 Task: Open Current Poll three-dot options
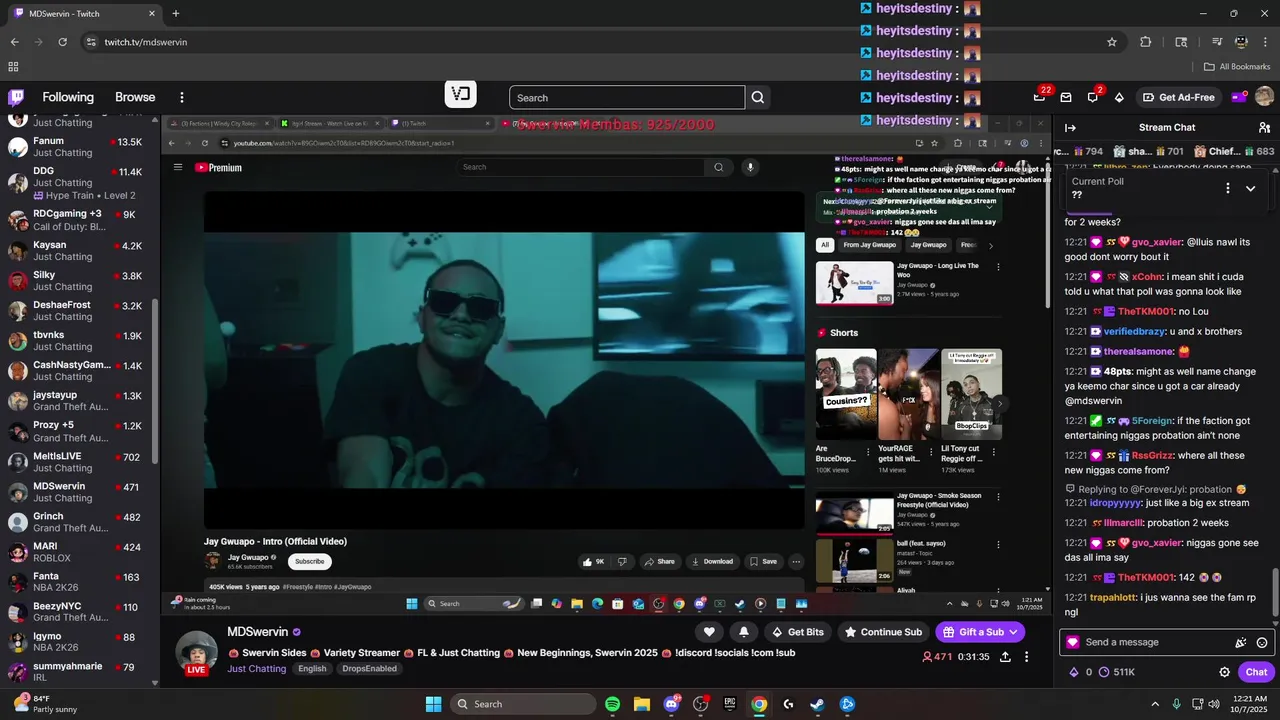(x=1228, y=188)
